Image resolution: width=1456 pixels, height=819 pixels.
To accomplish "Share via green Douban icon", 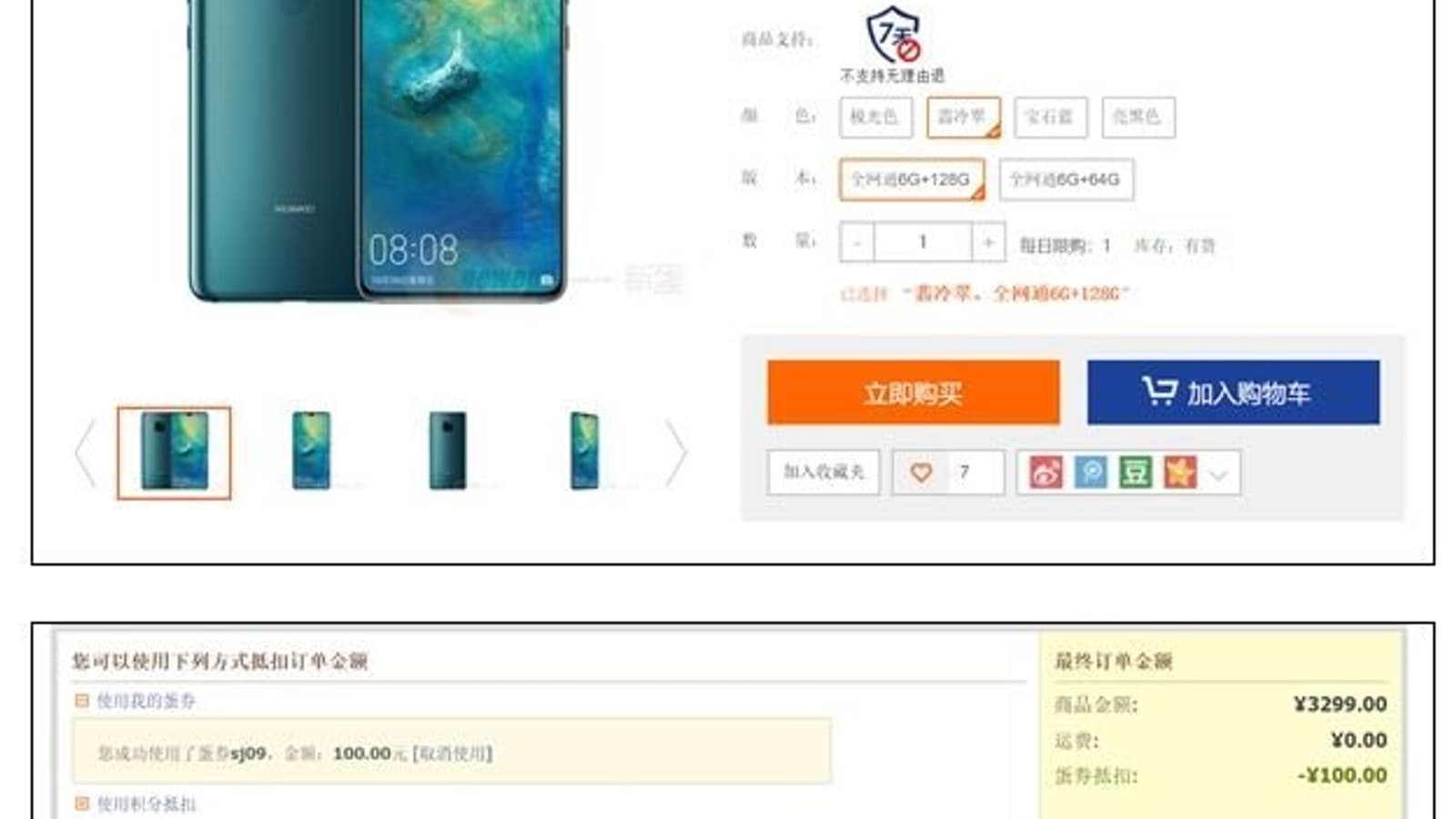I will [1135, 472].
